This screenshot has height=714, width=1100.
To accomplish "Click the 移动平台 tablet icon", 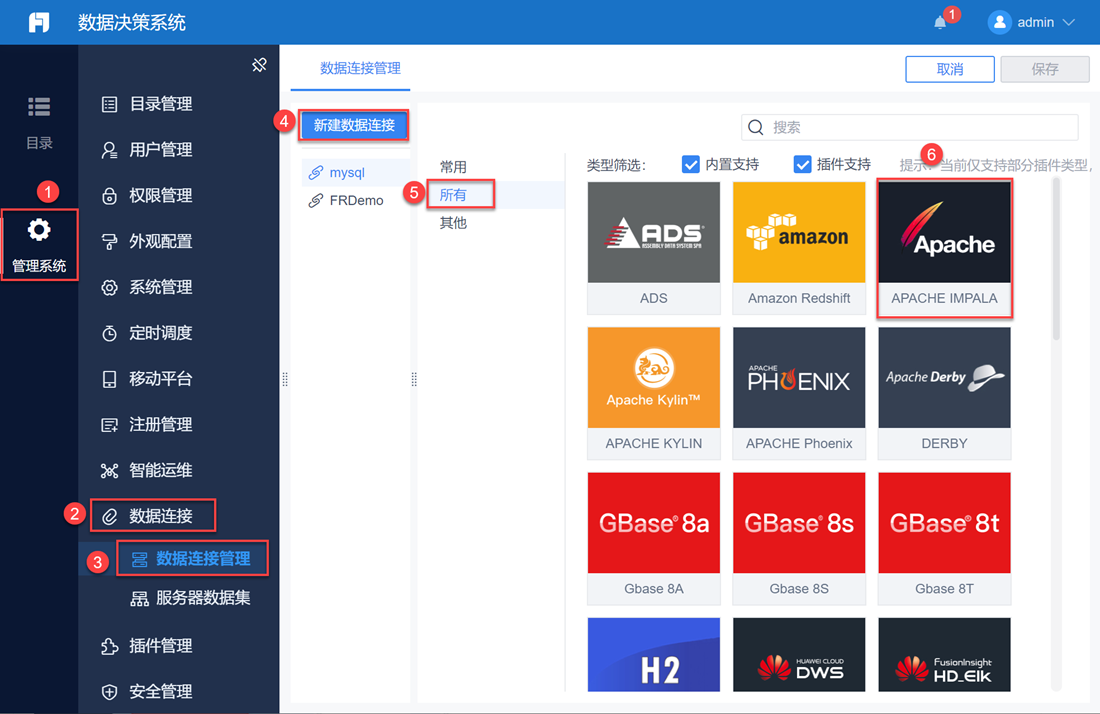I will (109, 379).
